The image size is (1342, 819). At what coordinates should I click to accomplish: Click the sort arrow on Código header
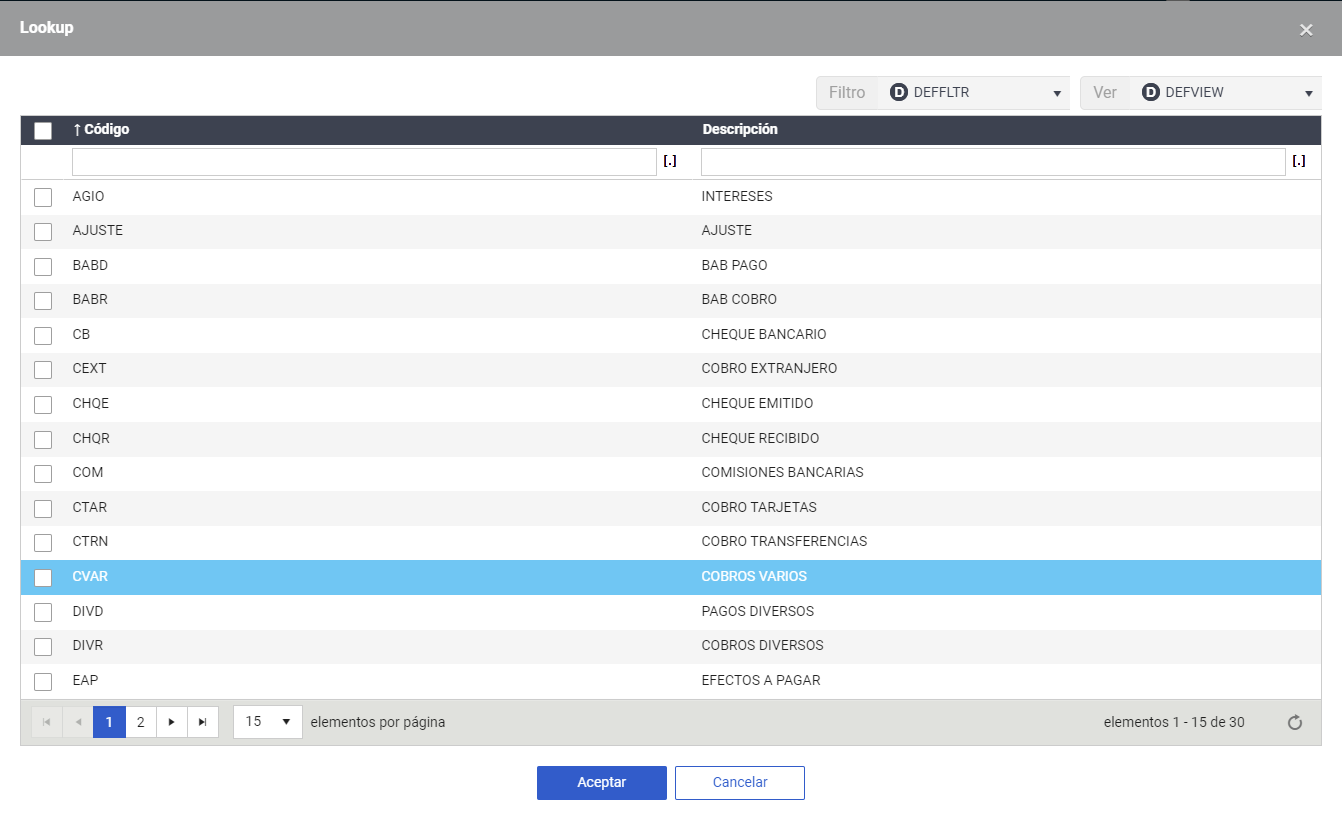(77, 130)
